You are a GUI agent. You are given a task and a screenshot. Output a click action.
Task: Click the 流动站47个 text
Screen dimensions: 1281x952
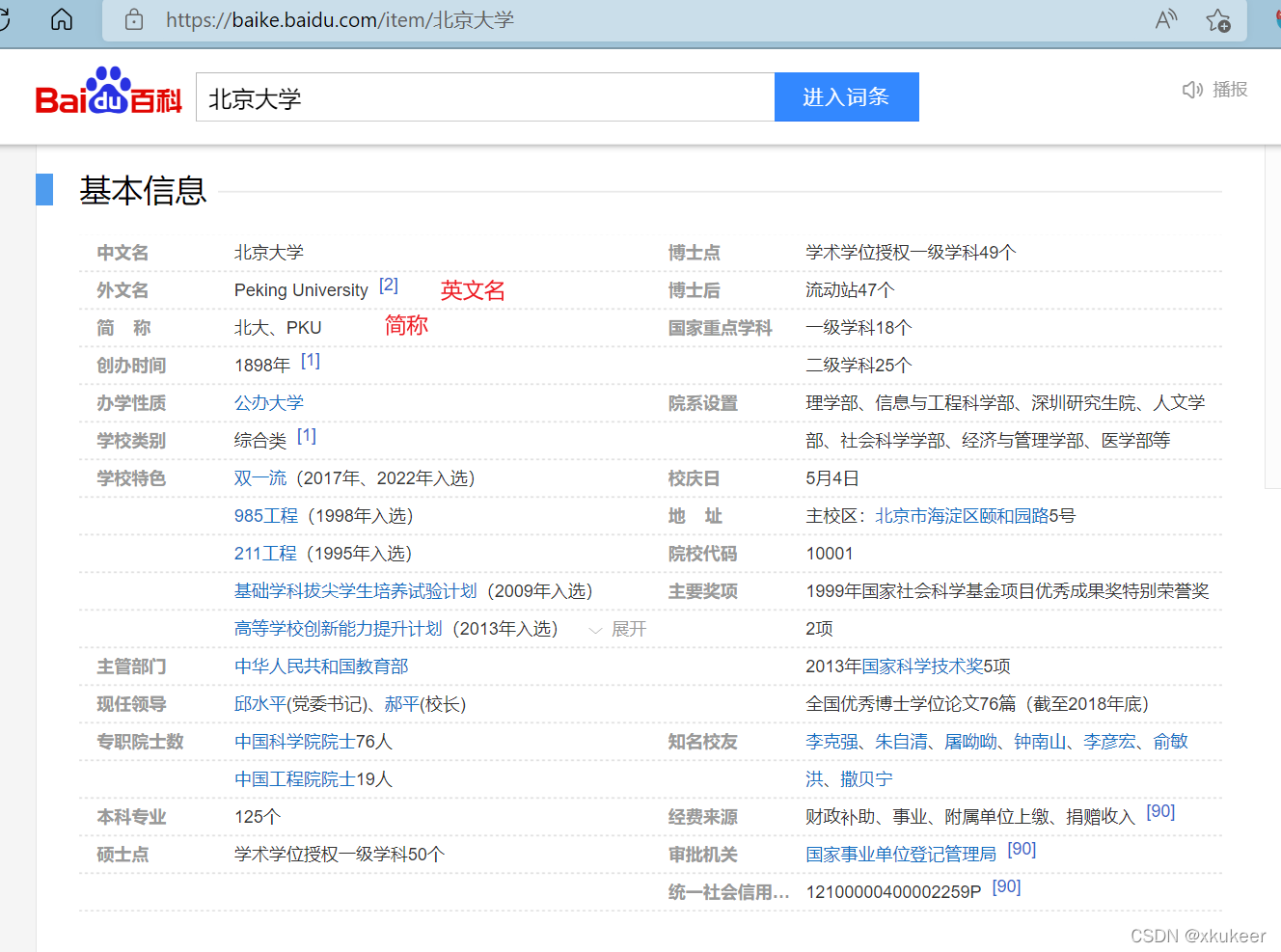[x=851, y=290]
